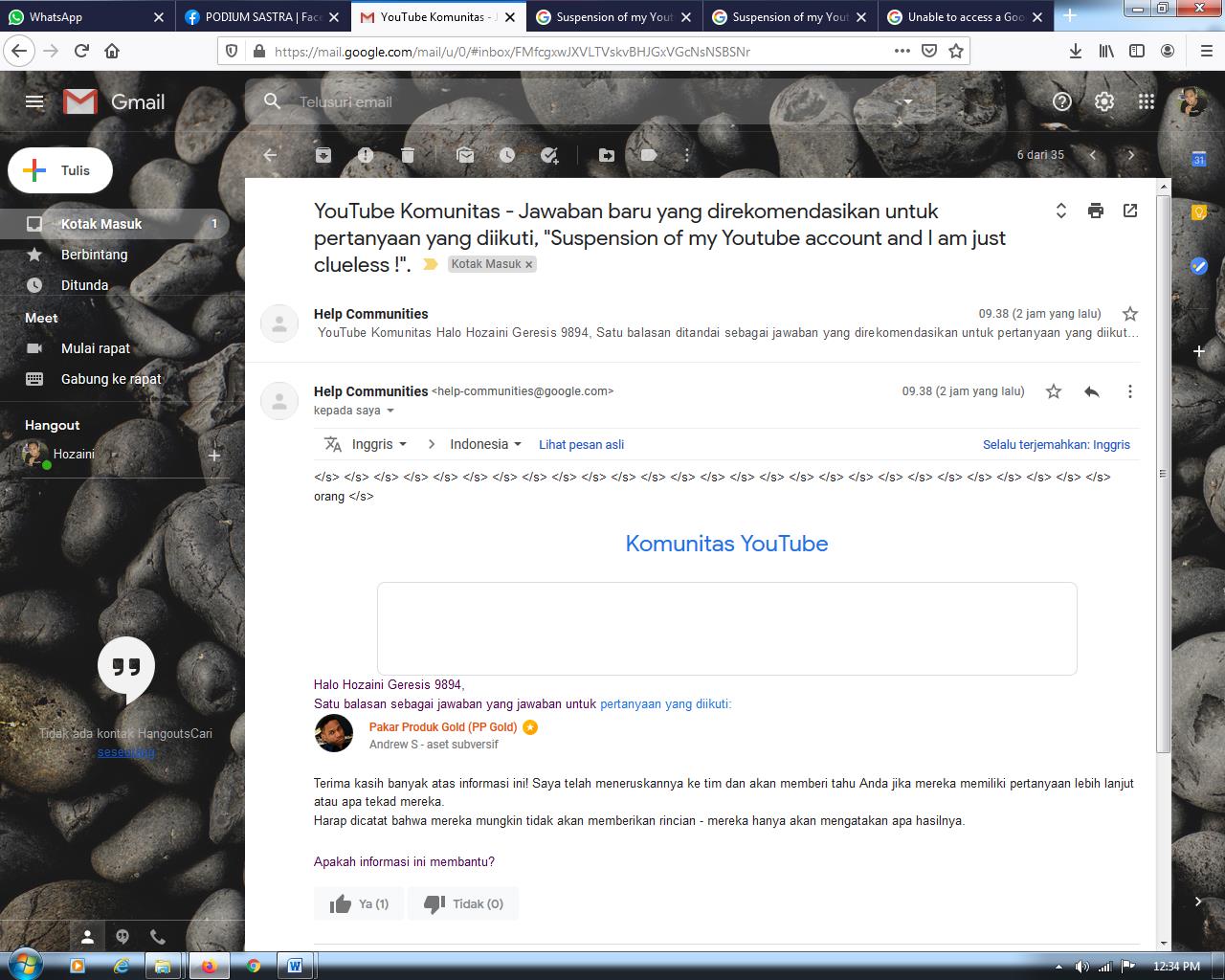This screenshot has width=1225, height=980.
Task: Open Kotak Masuk inbox folder
Action: [x=115, y=224]
